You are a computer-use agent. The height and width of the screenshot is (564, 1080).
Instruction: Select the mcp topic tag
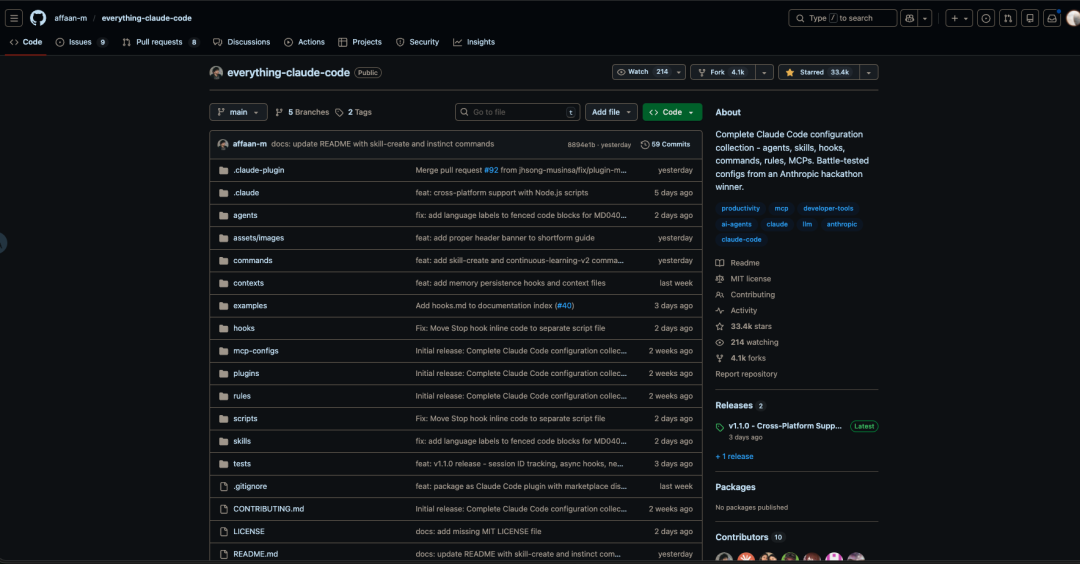pyautogui.click(x=781, y=209)
